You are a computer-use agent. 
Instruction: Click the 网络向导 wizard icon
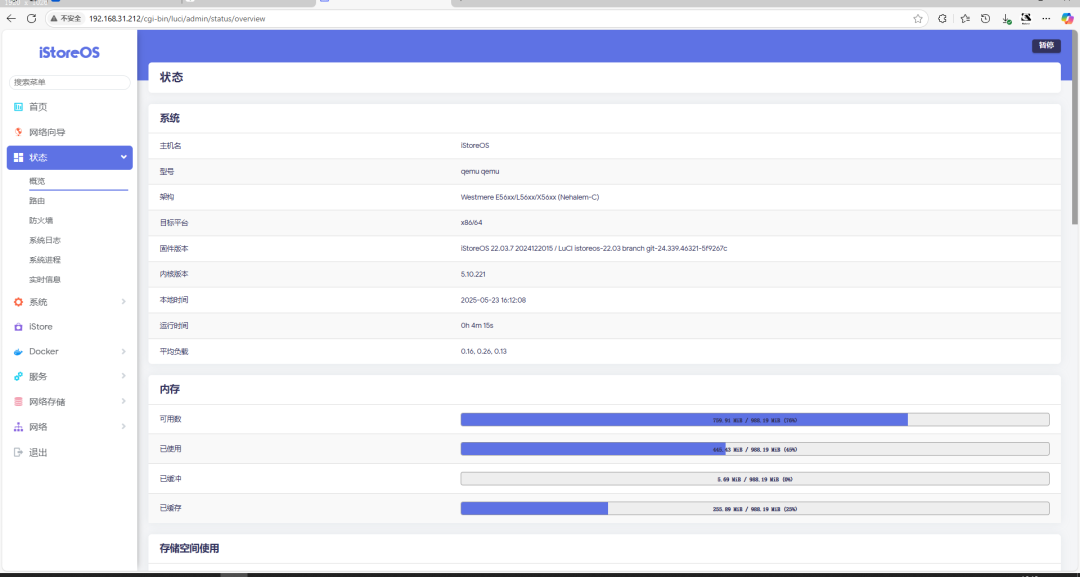(x=19, y=132)
